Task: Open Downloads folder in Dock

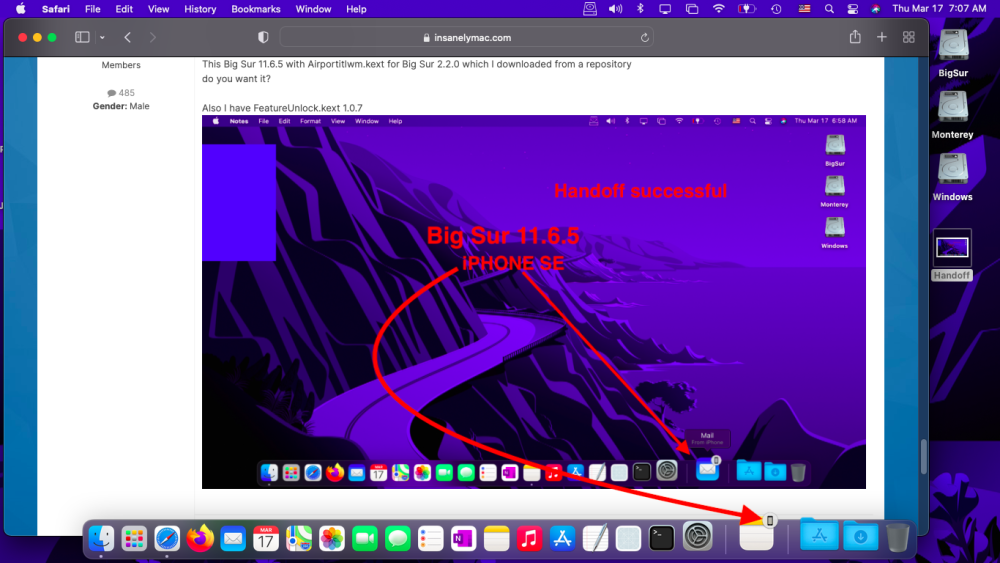Action: click(860, 536)
